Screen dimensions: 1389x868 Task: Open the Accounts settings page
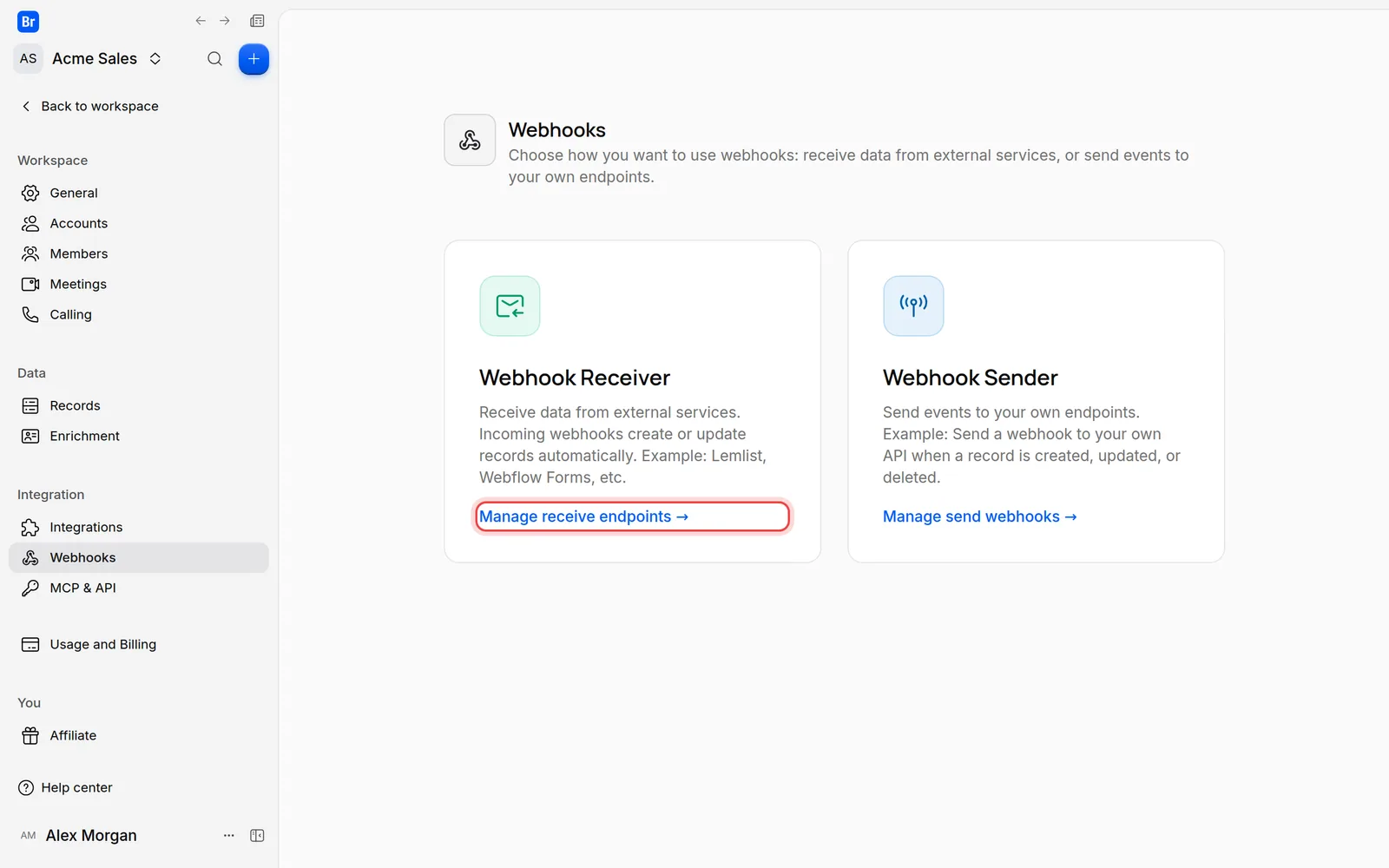click(139, 223)
